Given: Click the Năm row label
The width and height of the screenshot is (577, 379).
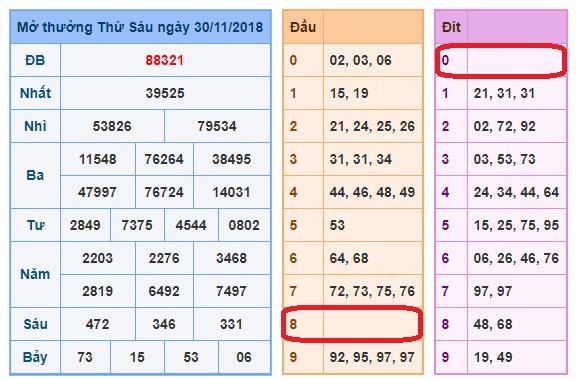Looking at the screenshot, I should [x=35, y=274].
